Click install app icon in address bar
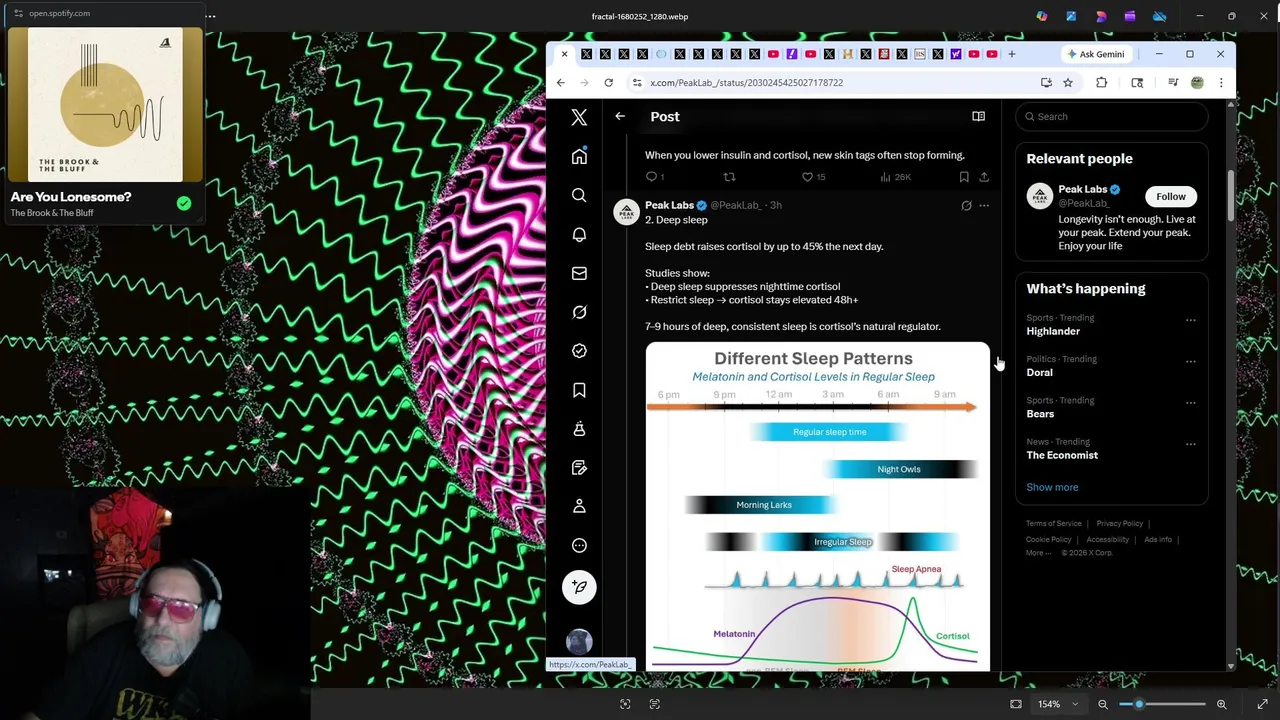 (x=1046, y=83)
